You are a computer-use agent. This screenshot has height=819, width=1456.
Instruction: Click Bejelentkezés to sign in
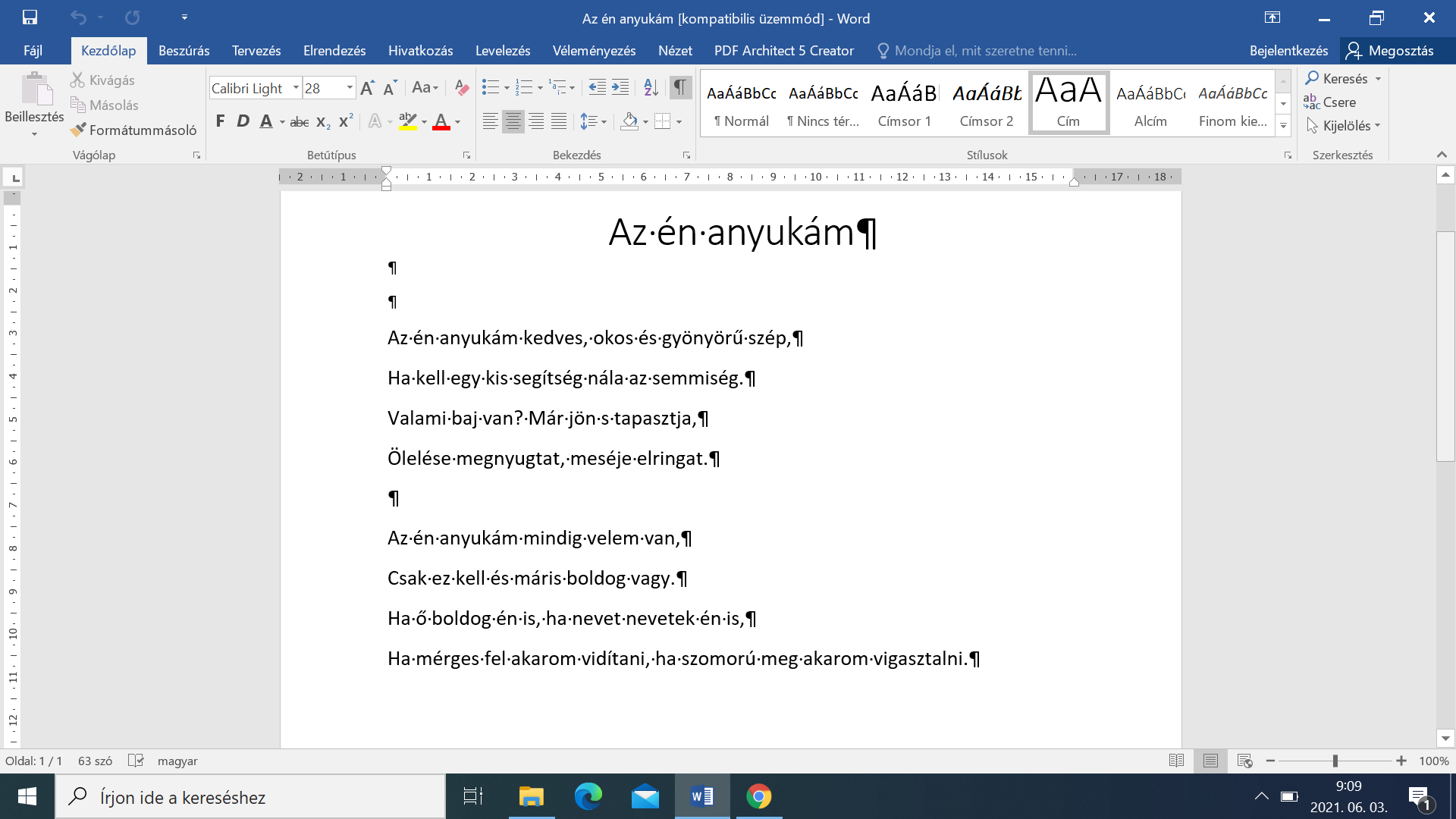1288,51
